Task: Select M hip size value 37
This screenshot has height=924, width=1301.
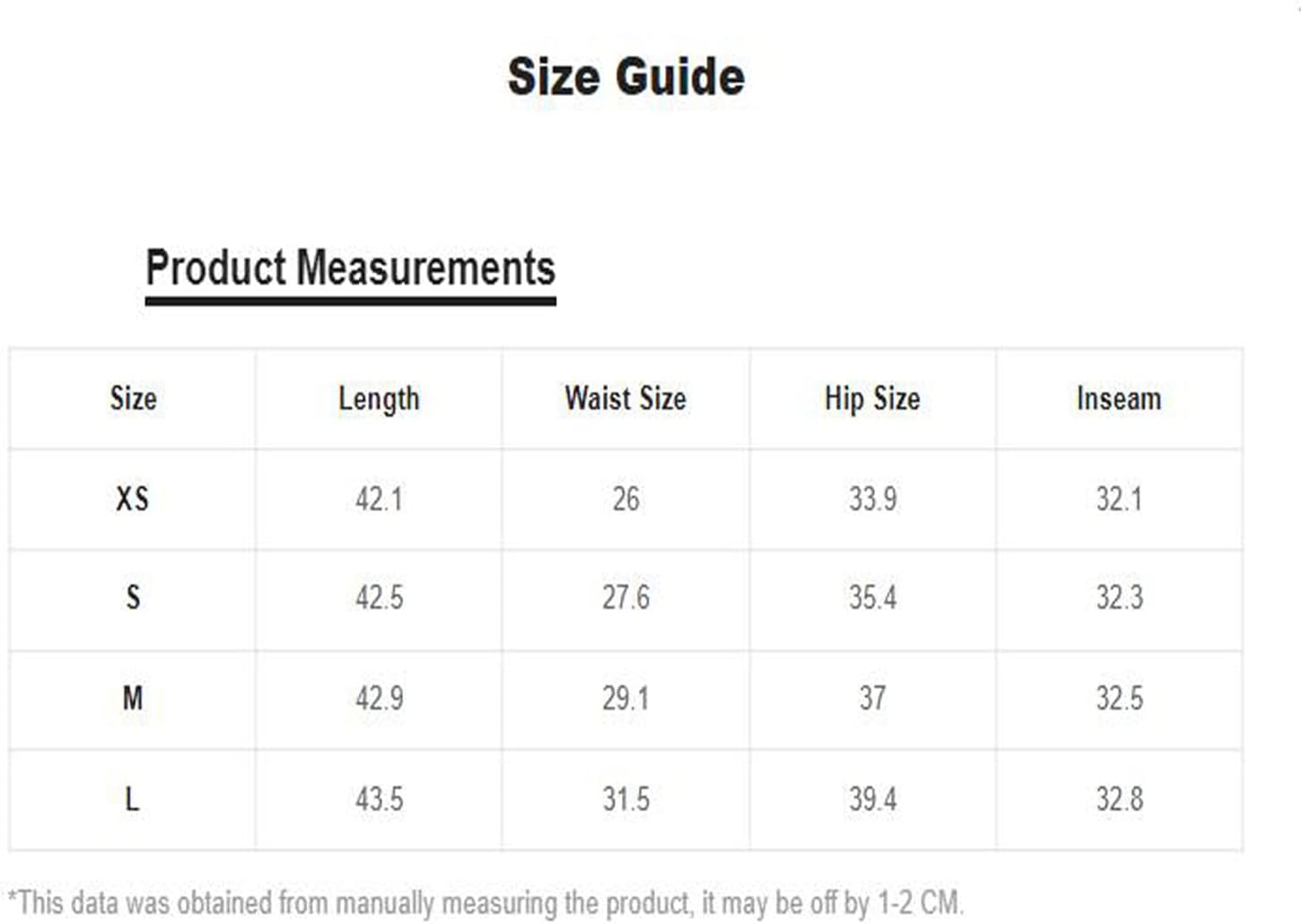Action: pyautogui.click(x=872, y=698)
